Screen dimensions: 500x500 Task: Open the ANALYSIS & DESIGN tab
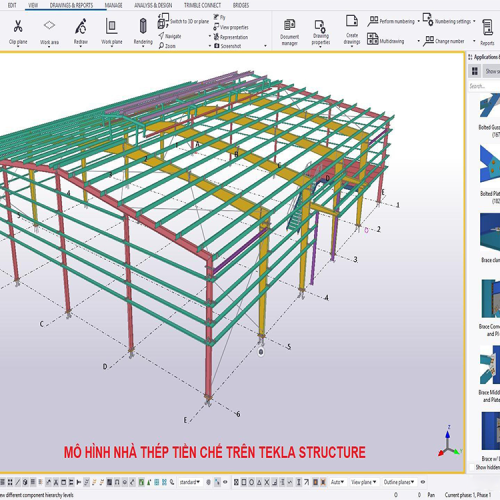[x=153, y=5]
